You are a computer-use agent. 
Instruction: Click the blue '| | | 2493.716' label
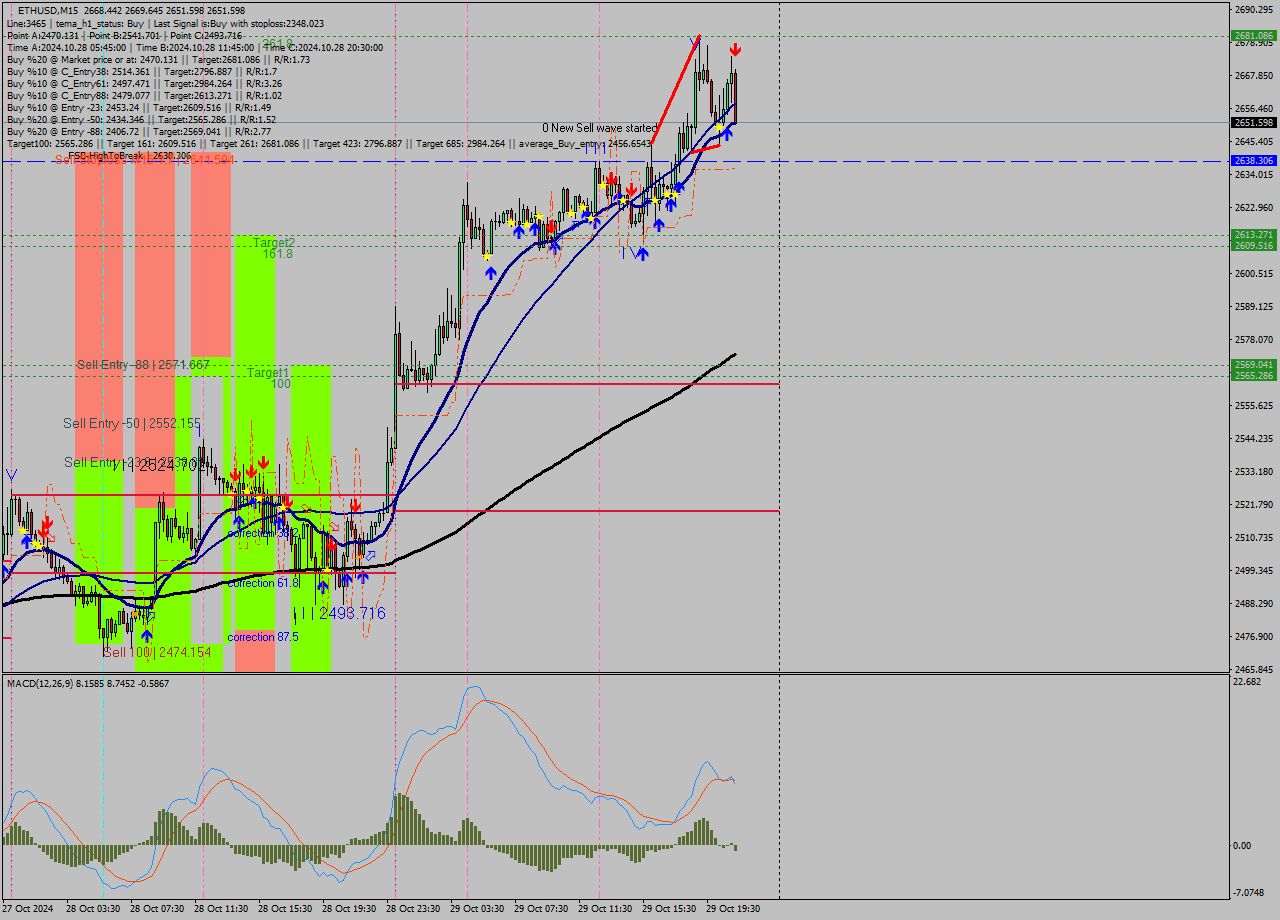[x=339, y=613]
